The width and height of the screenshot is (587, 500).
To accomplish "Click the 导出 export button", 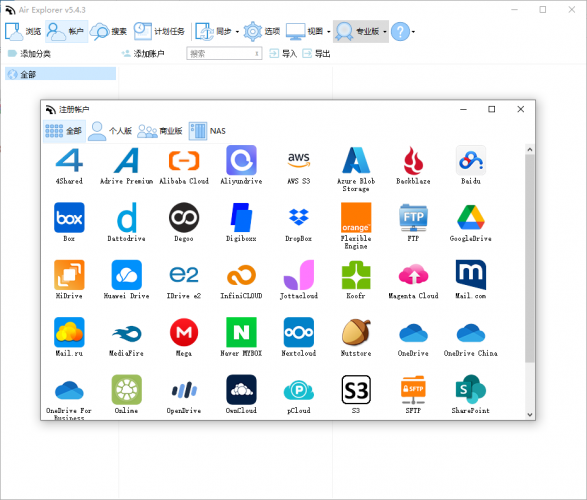I will pos(316,54).
